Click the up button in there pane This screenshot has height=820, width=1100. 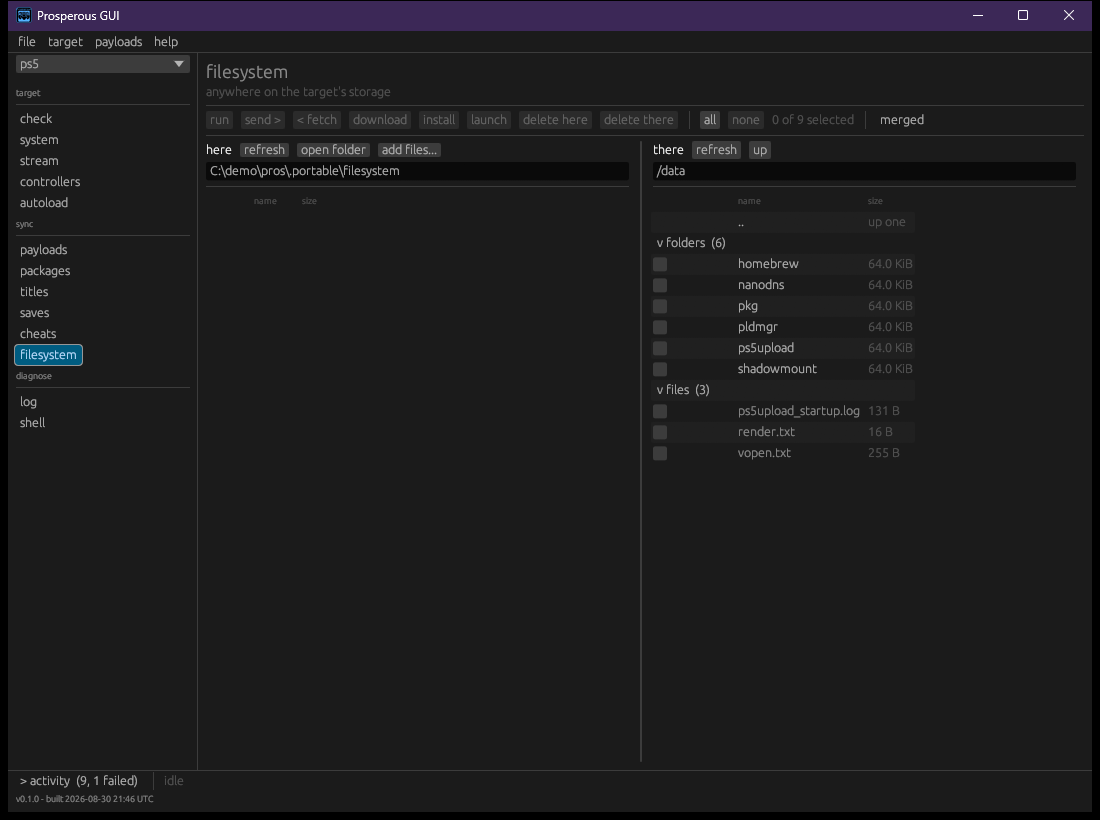coord(760,150)
